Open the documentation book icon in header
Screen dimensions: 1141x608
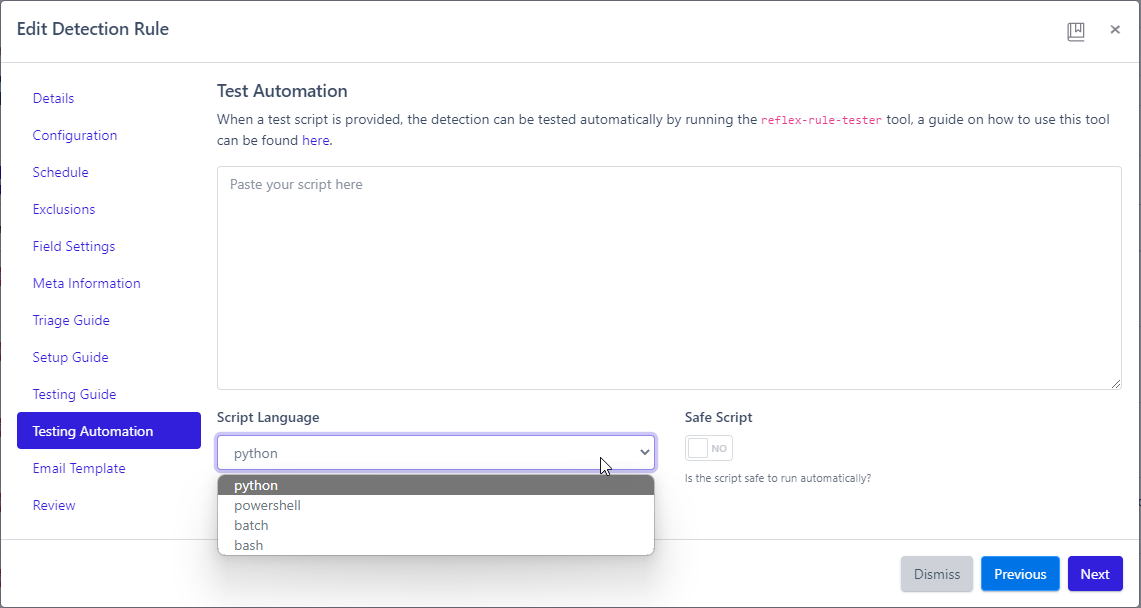[x=1076, y=31]
